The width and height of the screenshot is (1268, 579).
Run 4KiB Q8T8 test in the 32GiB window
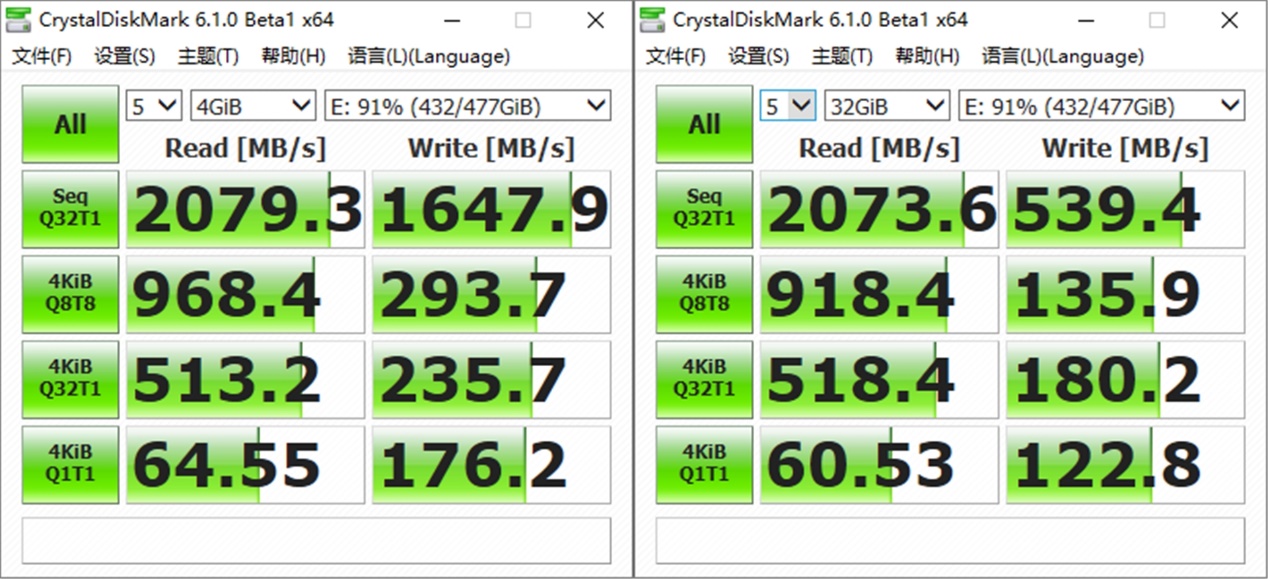(x=704, y=294)
